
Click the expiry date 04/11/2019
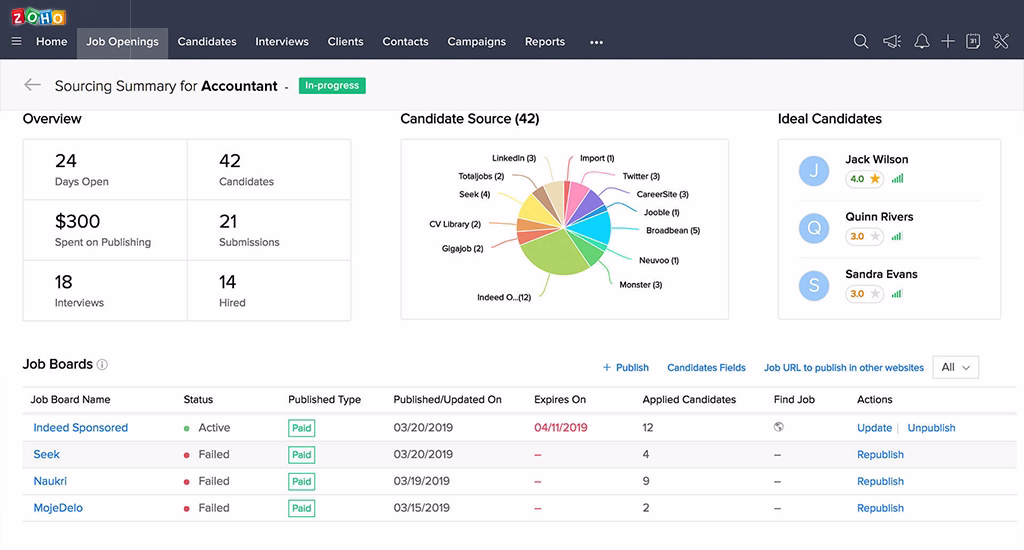click(560, 428)
